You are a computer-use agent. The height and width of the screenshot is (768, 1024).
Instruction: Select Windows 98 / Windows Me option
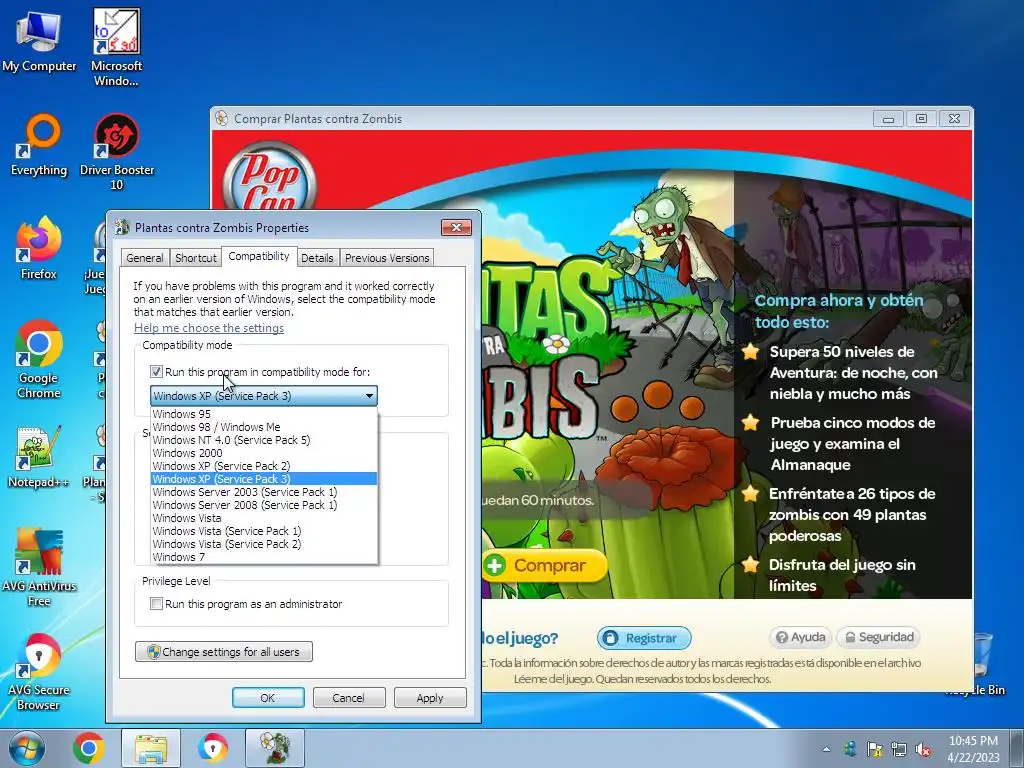click(264, 426)
